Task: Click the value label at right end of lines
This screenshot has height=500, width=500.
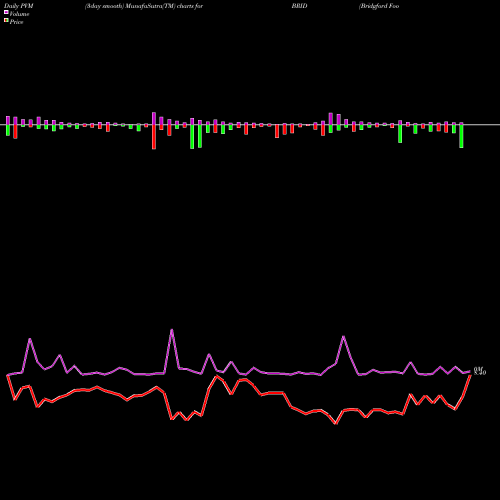Action: point(480,371)
